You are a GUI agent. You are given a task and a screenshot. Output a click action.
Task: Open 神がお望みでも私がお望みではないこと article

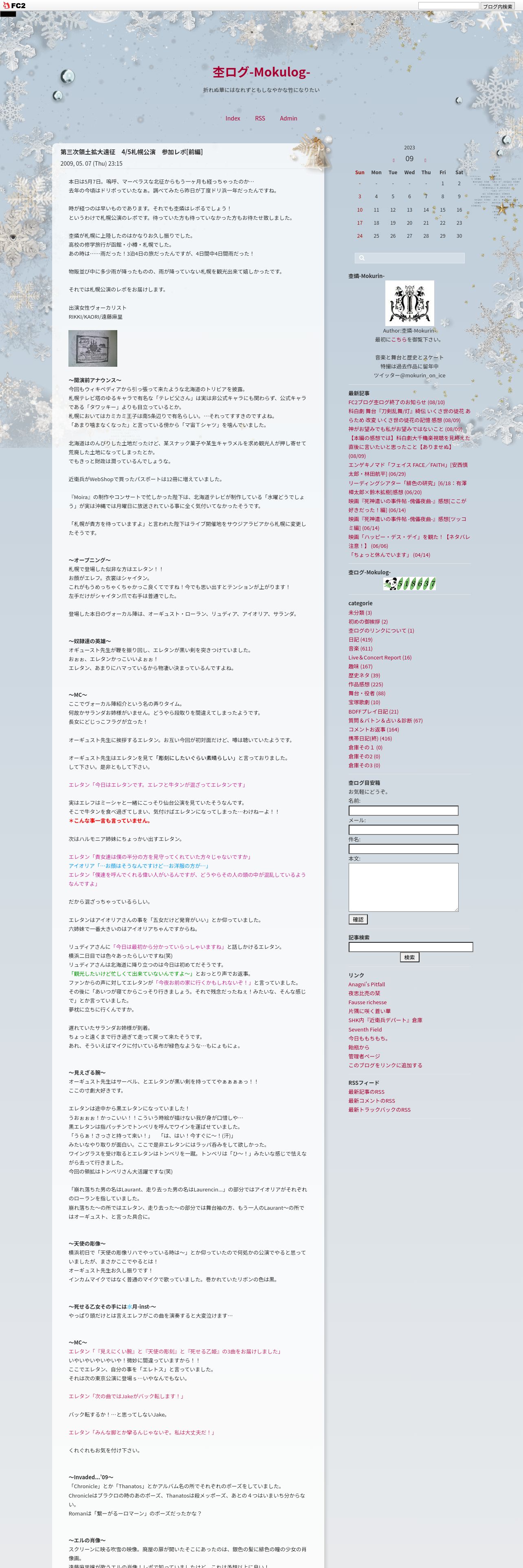tap(406, 429)
